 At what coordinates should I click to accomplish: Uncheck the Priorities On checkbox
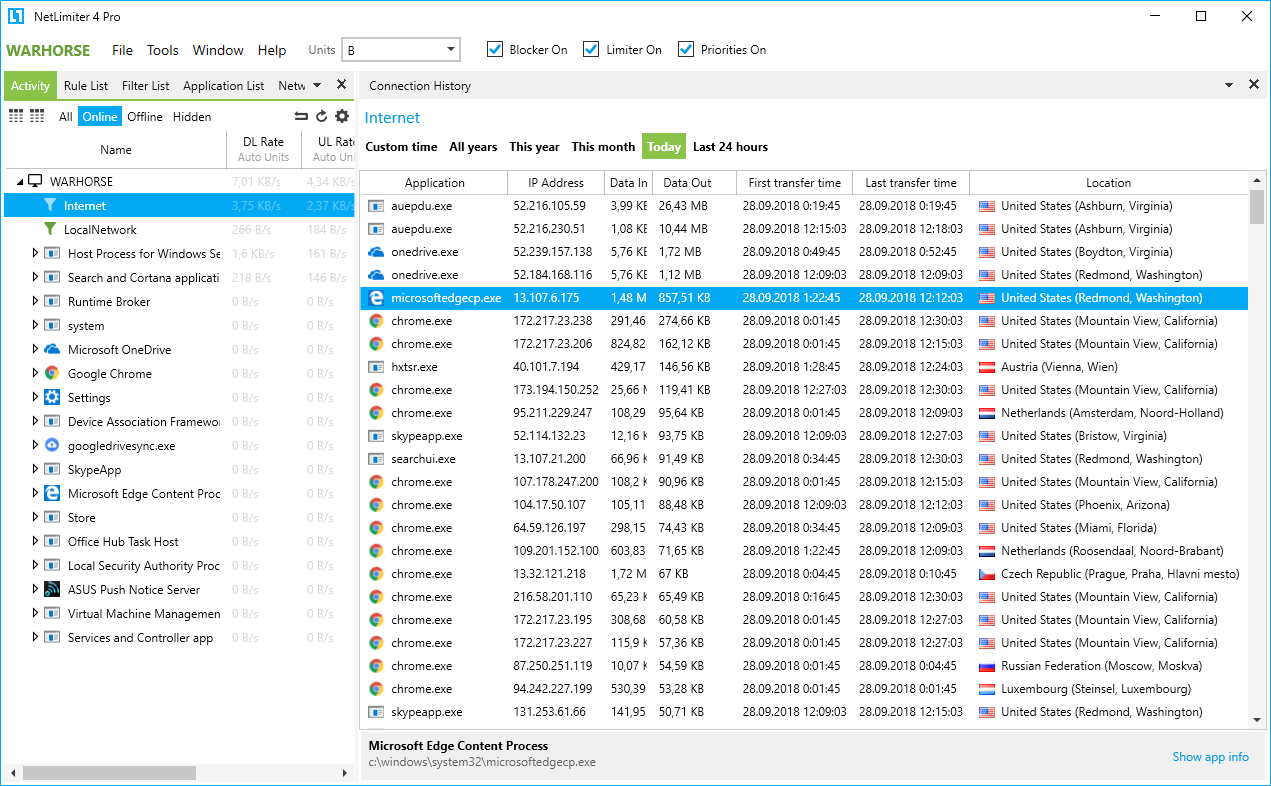click(x=686, y=49)
